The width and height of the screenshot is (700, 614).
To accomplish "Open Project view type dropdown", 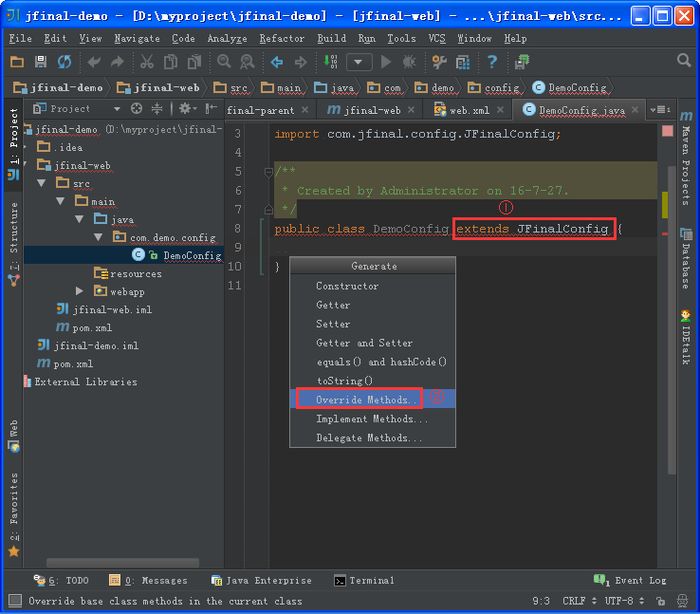I will 117,109.
